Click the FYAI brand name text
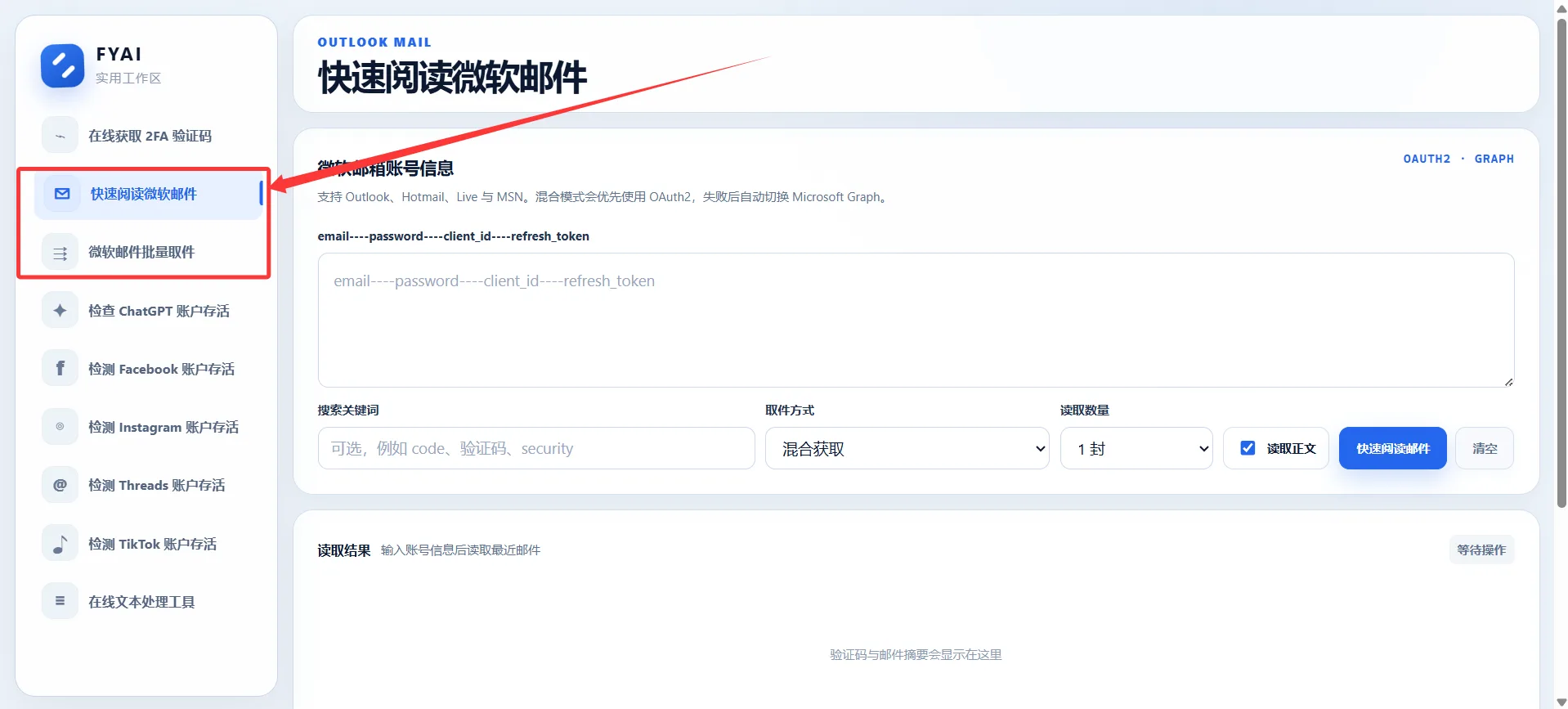Image resolution: width=1568 pixels, height=709 pixels. click(x=119, y=54)
